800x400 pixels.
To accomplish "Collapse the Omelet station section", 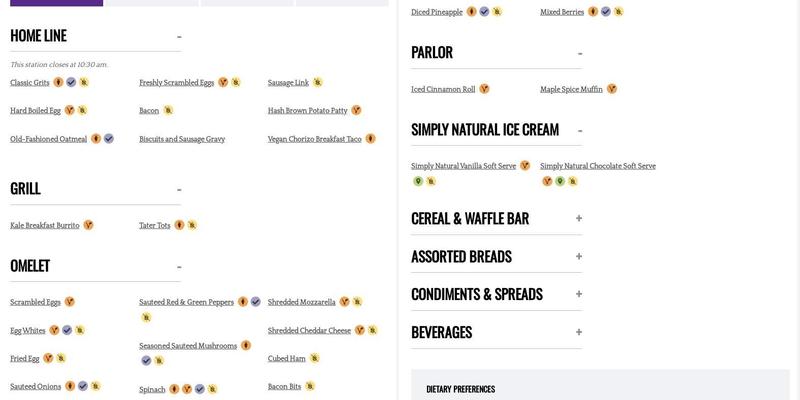I will (x=179, y=267).
